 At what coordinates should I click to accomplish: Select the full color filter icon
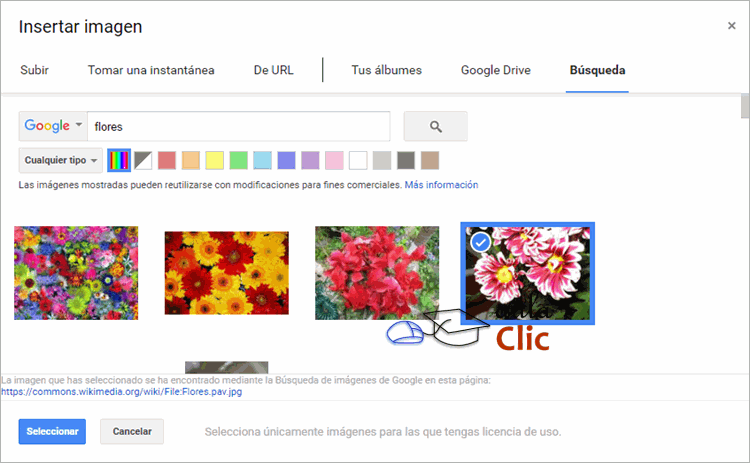pyautogui.click(x=119, y=160)
